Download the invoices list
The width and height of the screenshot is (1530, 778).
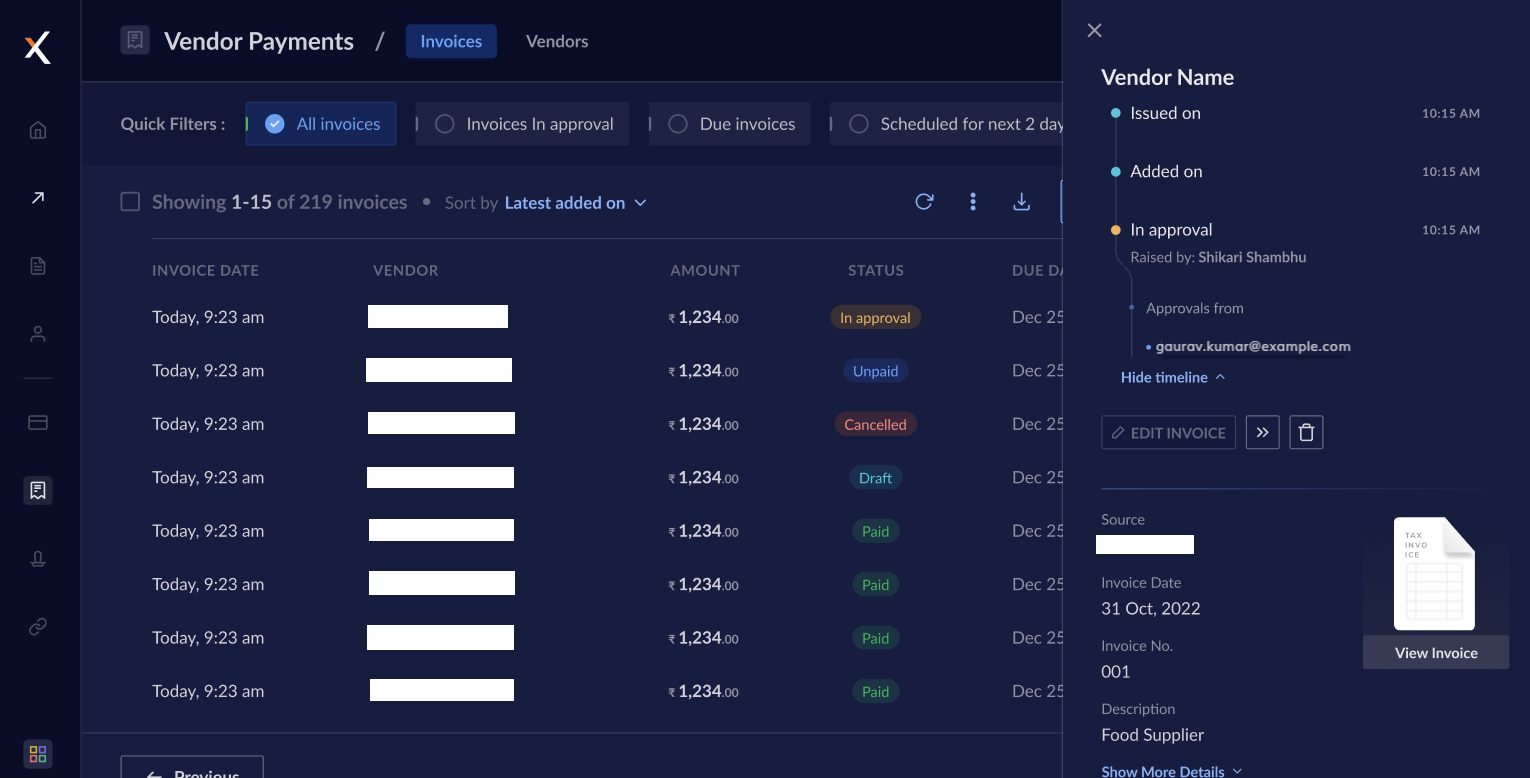pos(1021,202)
